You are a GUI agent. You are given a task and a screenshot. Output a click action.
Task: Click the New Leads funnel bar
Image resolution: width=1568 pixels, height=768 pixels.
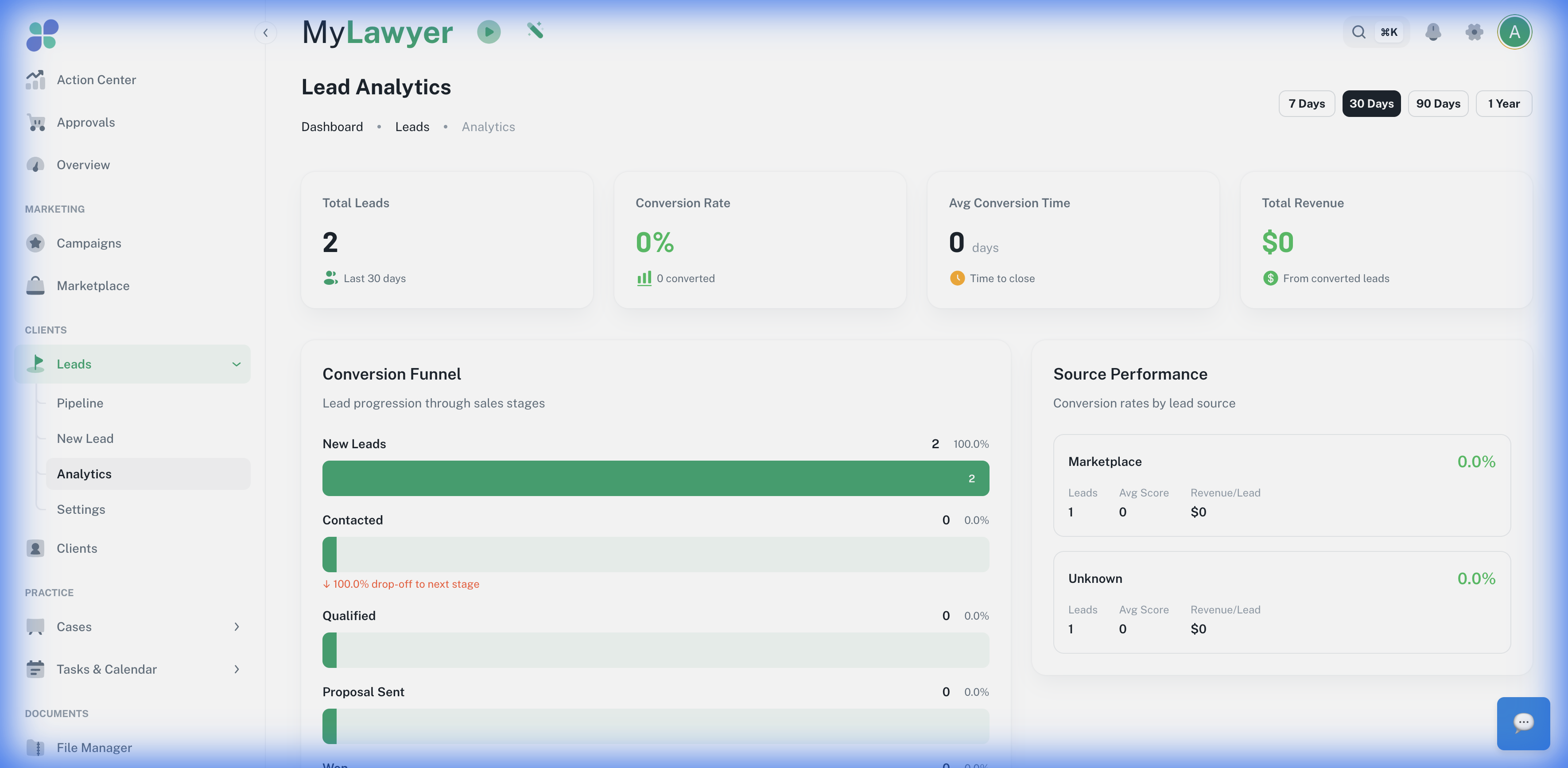(x=656, y=478)
